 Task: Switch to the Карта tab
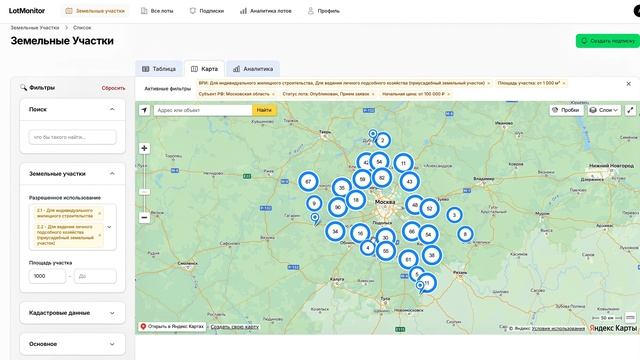point(204,69)
